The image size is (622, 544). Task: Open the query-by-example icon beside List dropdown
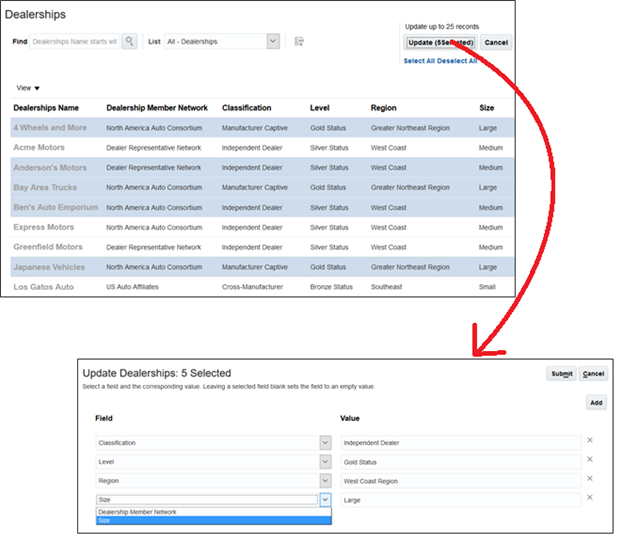pos(299,41)
